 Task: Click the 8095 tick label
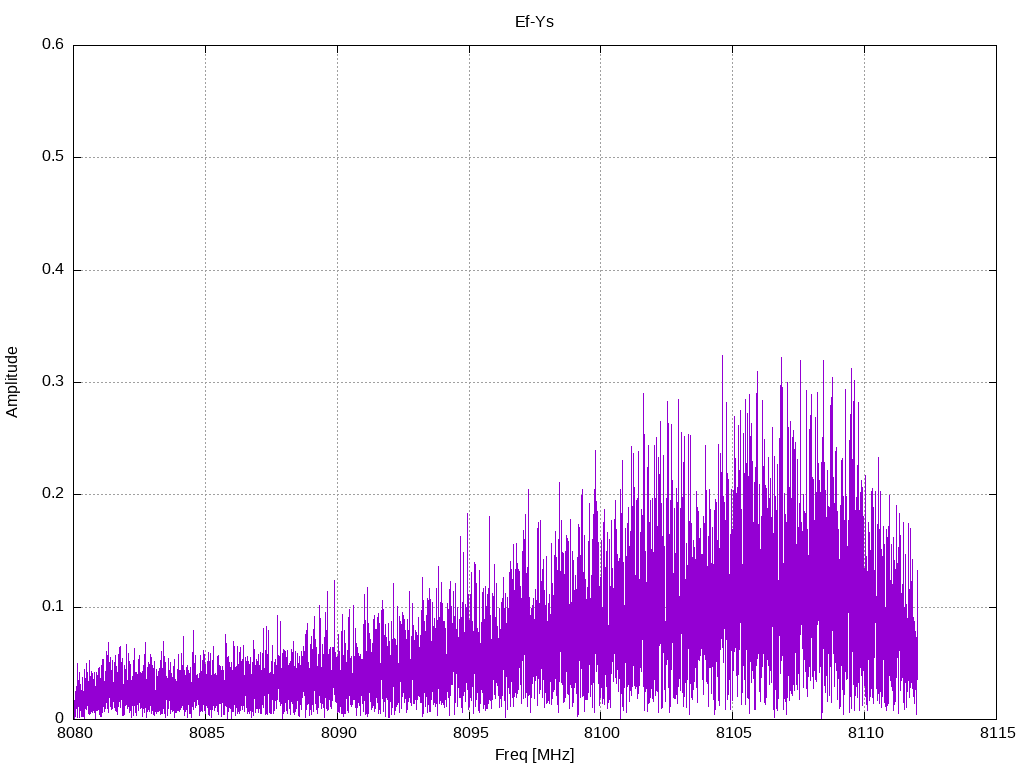point(470,733)
